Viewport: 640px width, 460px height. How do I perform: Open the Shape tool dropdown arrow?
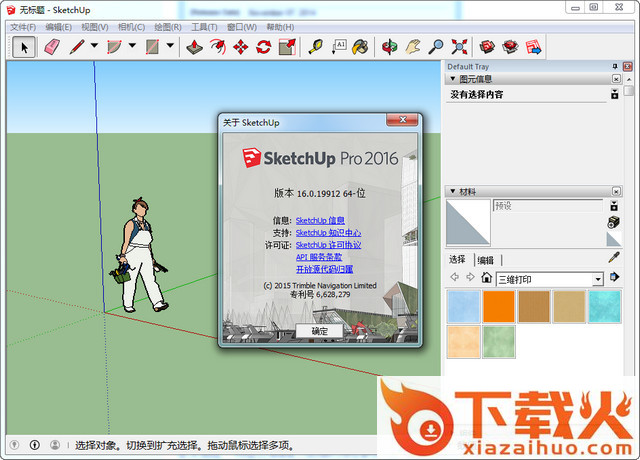click(x=170, y=46)
